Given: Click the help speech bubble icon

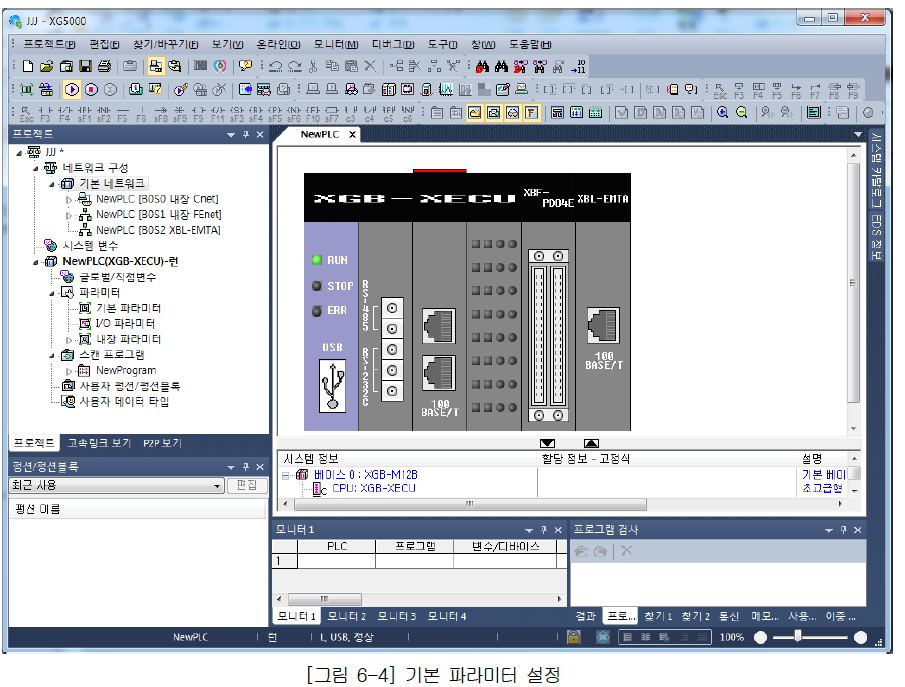Looking at the screenshot, I should coord(246,66).
